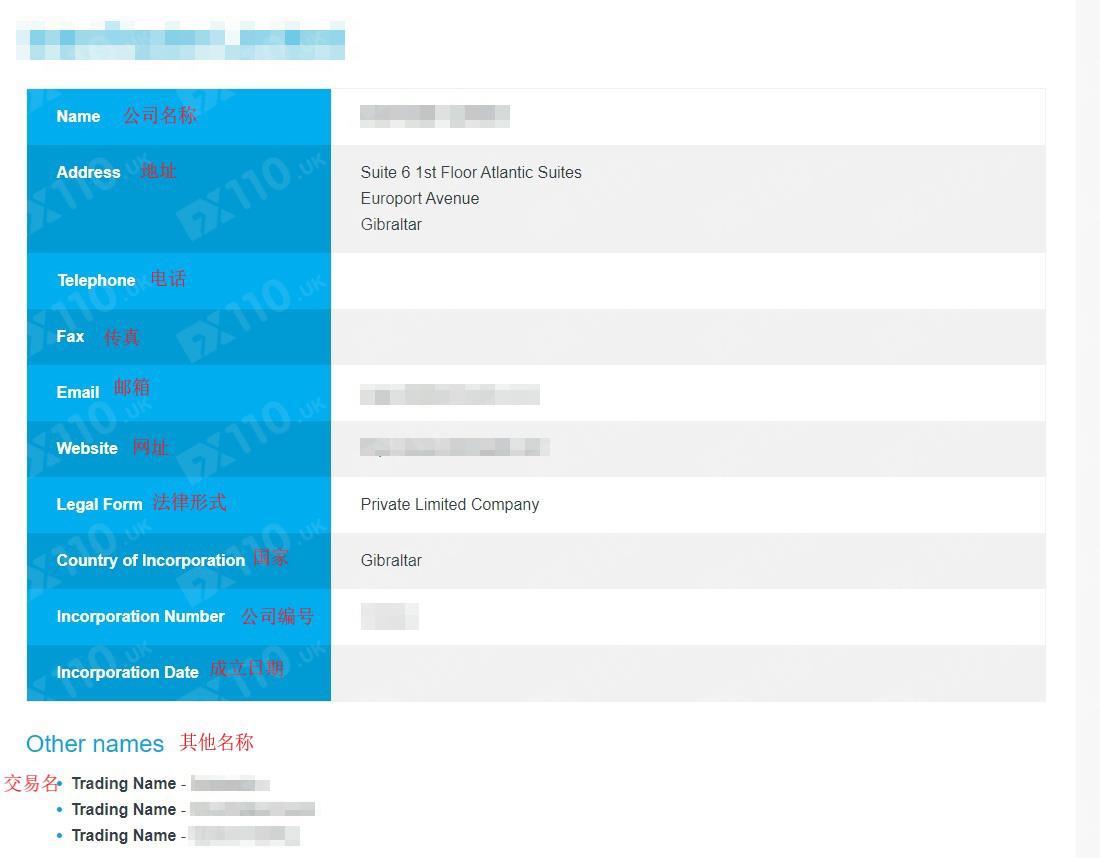Click the Incorporation Number label
This screenshot has height=858, width=1100.
point(140,617)
